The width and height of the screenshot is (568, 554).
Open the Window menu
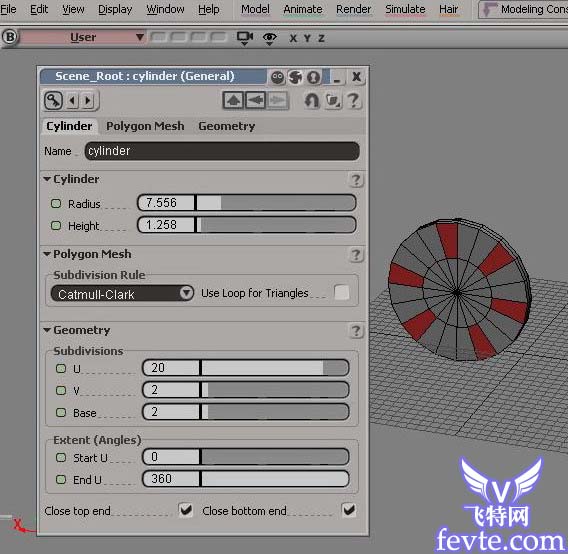point(165,9)
